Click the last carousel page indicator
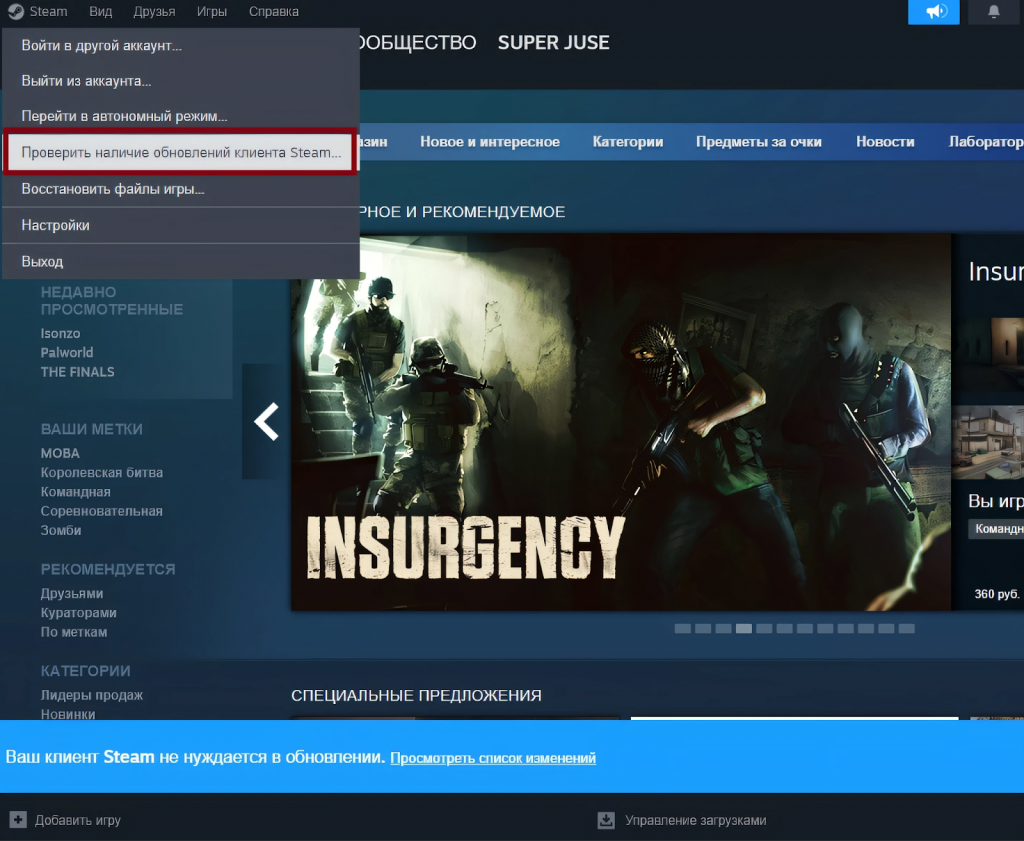 [x=906, y=629]
